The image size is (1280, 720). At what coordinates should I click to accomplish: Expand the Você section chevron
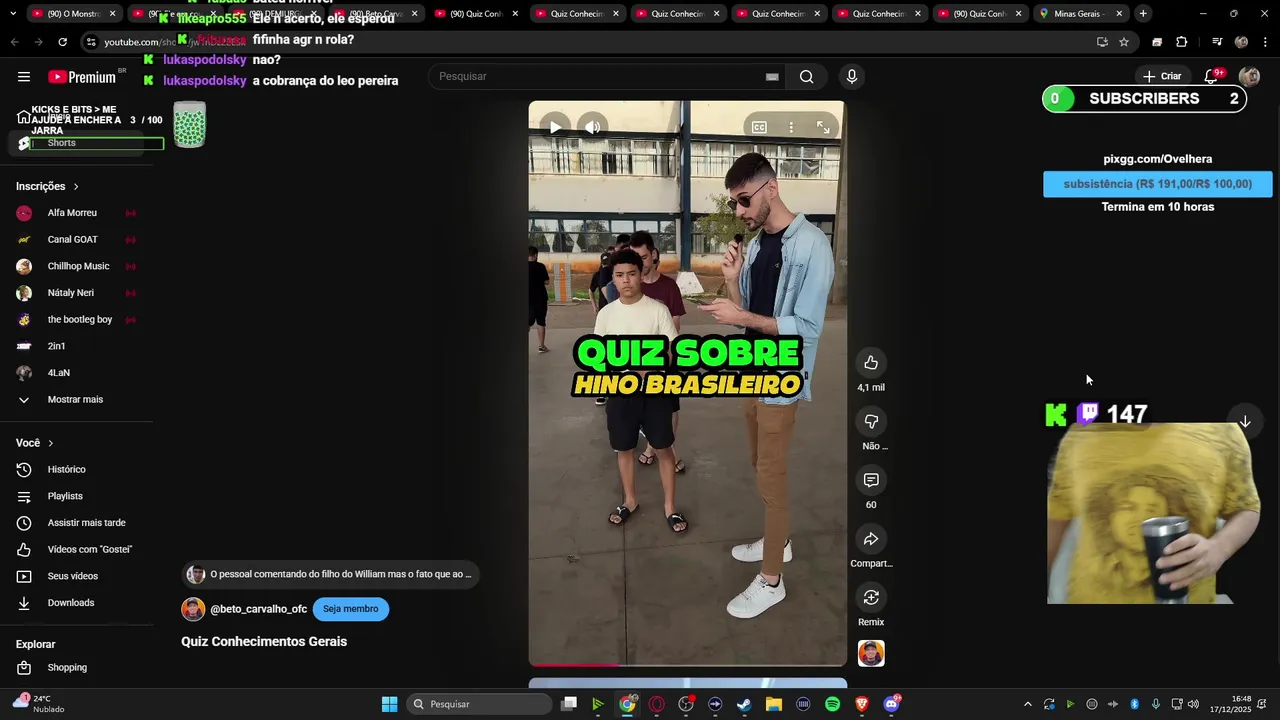point(51,443)
